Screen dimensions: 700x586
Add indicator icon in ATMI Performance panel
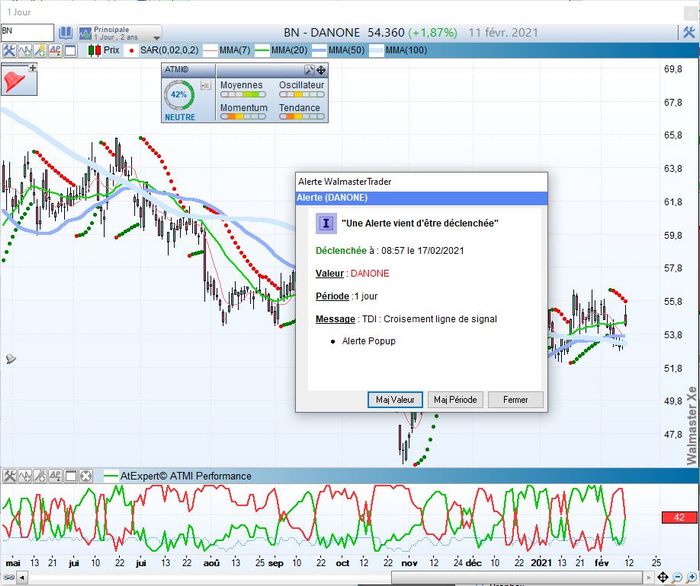point(25,476)
